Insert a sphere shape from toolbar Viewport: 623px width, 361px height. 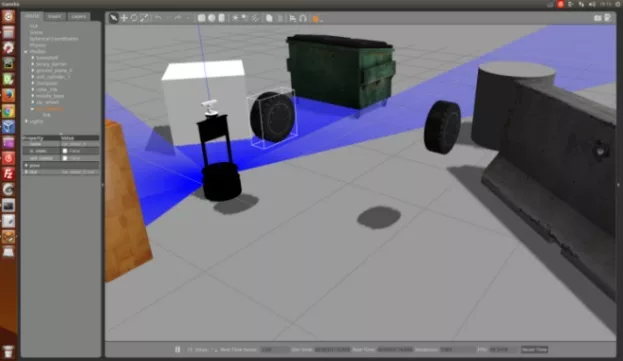[x=212, y=18]
